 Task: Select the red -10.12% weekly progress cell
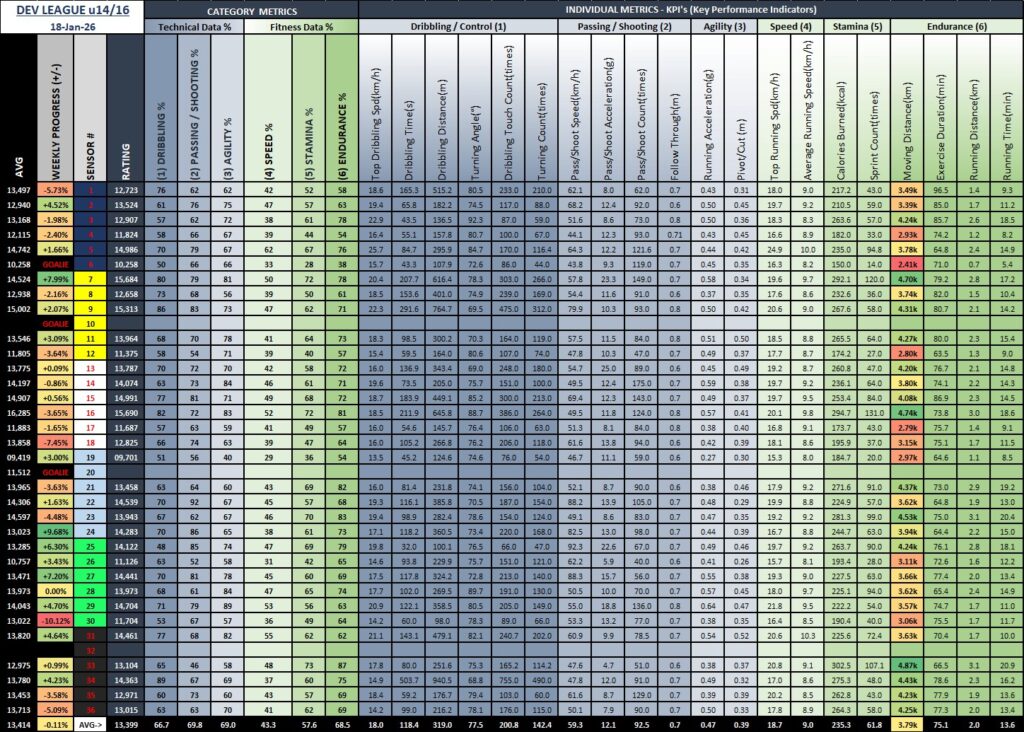tap(57, 620)
